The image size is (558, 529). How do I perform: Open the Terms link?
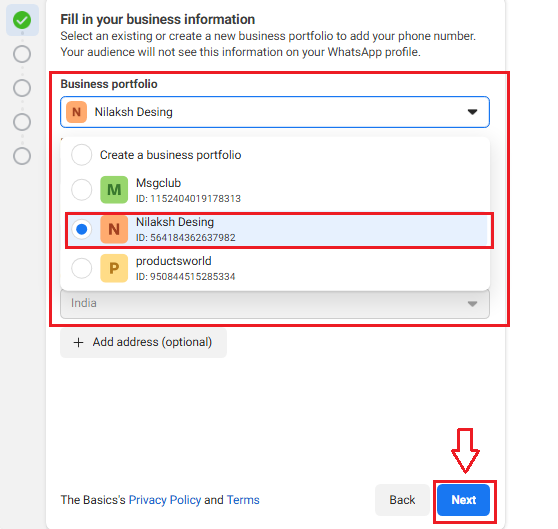(243, 500)
